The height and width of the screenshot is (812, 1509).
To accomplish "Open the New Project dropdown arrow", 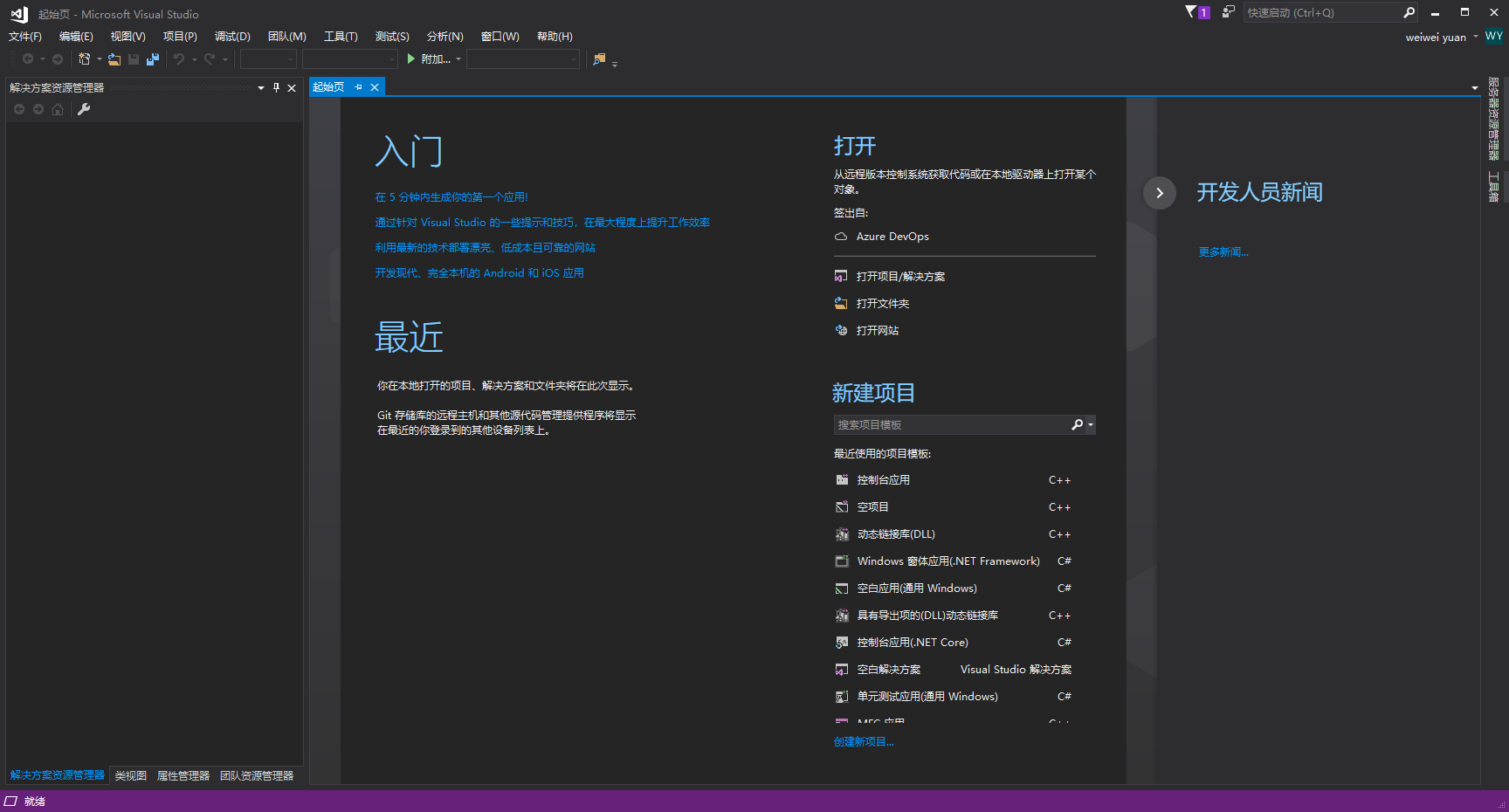I will pyautogui.click(x=100, y=59).
